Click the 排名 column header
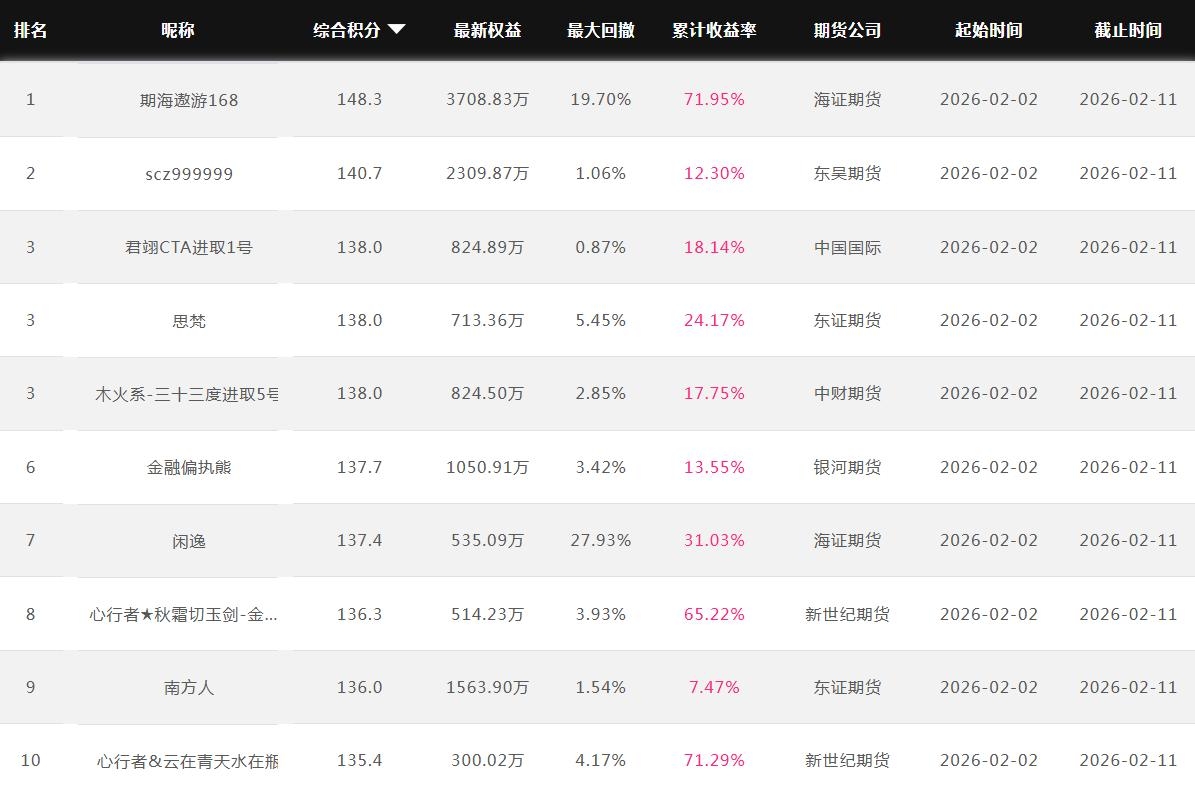Screen dimensions: 1195x793 pyautogui.click(x=30, y=30)
